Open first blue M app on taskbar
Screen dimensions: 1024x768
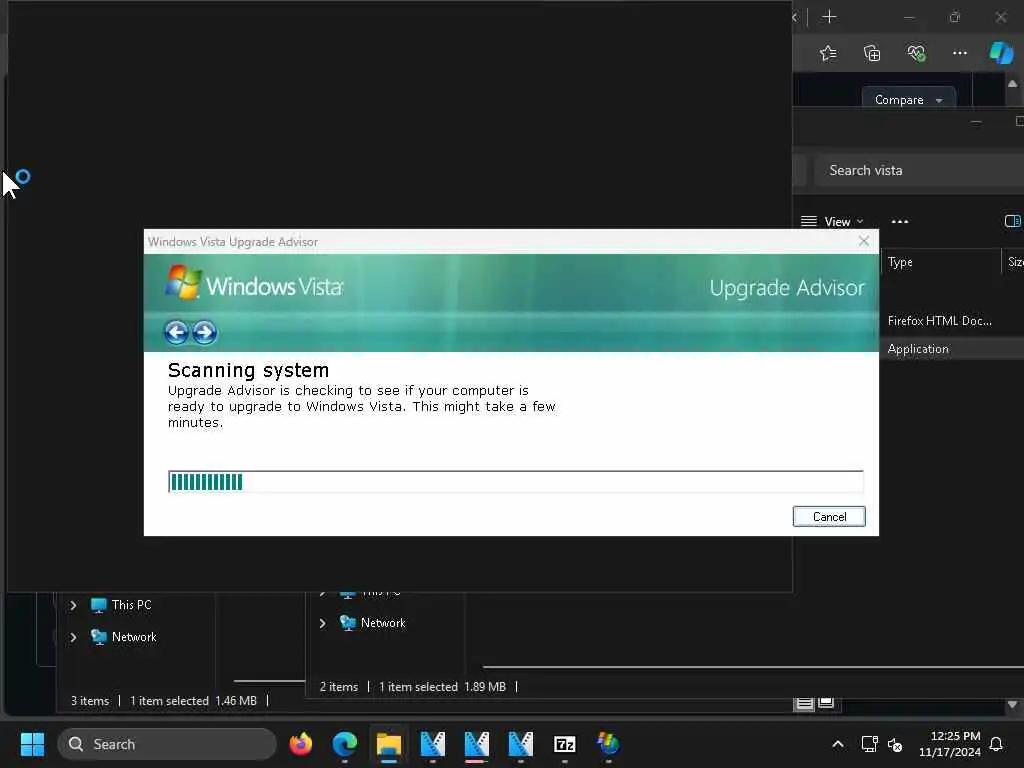click(x=432, y=744)
